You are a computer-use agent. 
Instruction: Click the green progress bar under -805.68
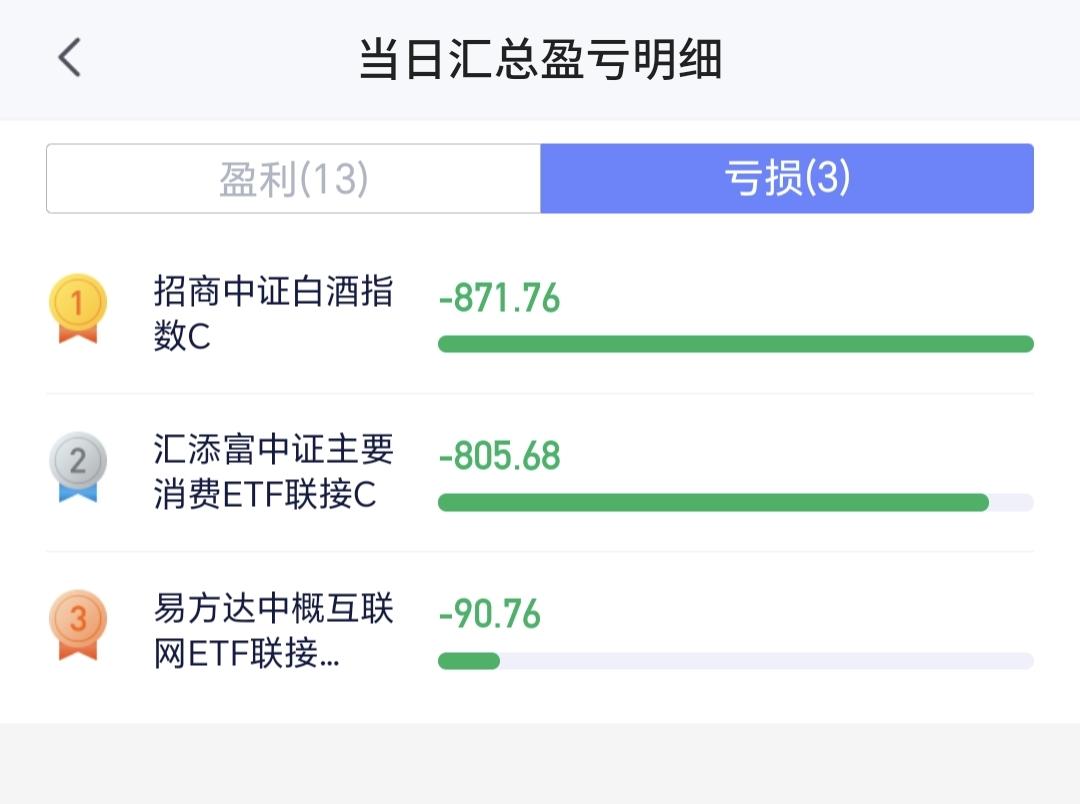pyautogui.click(x=714, y=502)
